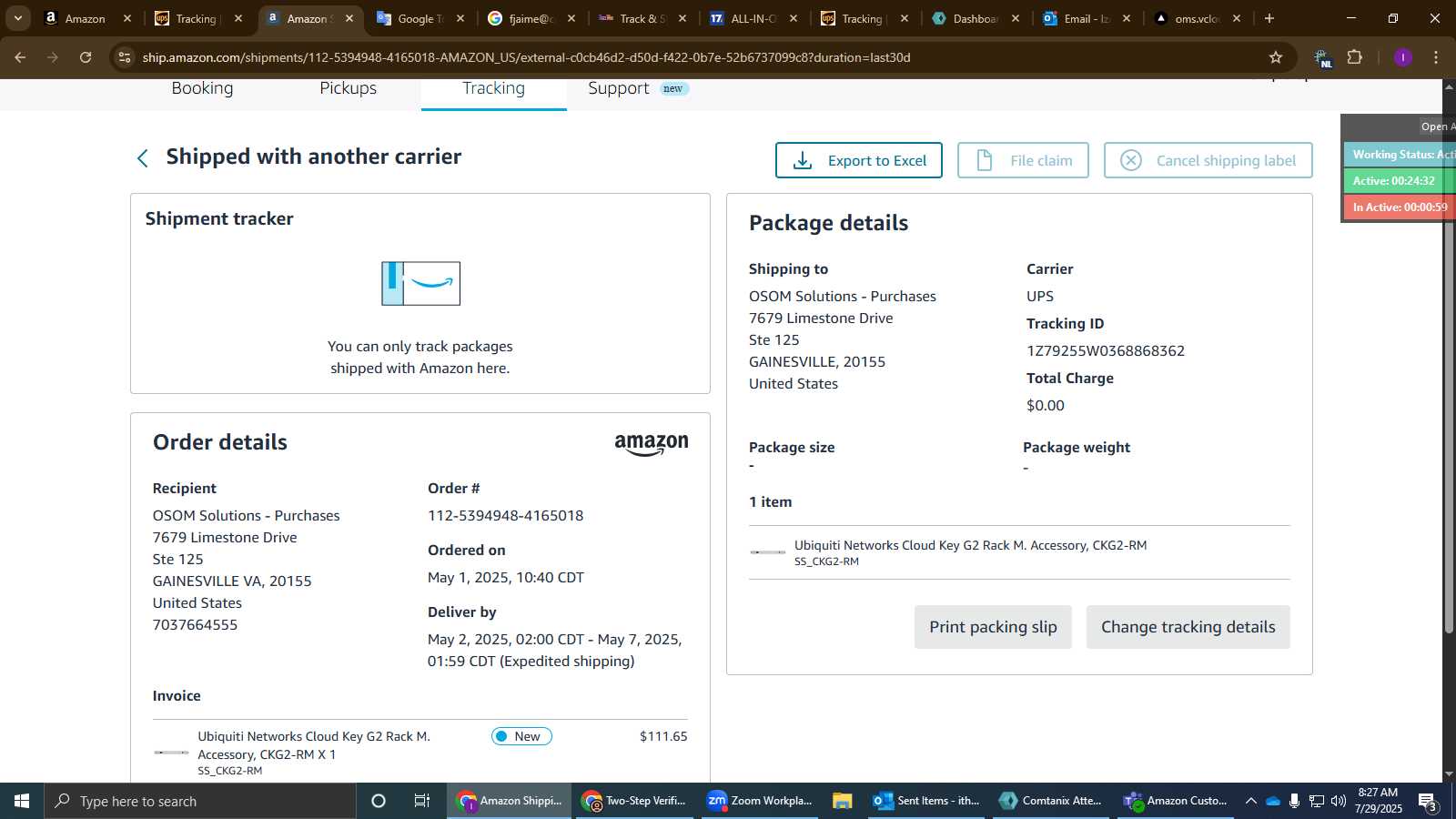Viewport: 1456px width, 819px height.
Task: Open the Chrome profile avatar
Action: [1402, 57]
